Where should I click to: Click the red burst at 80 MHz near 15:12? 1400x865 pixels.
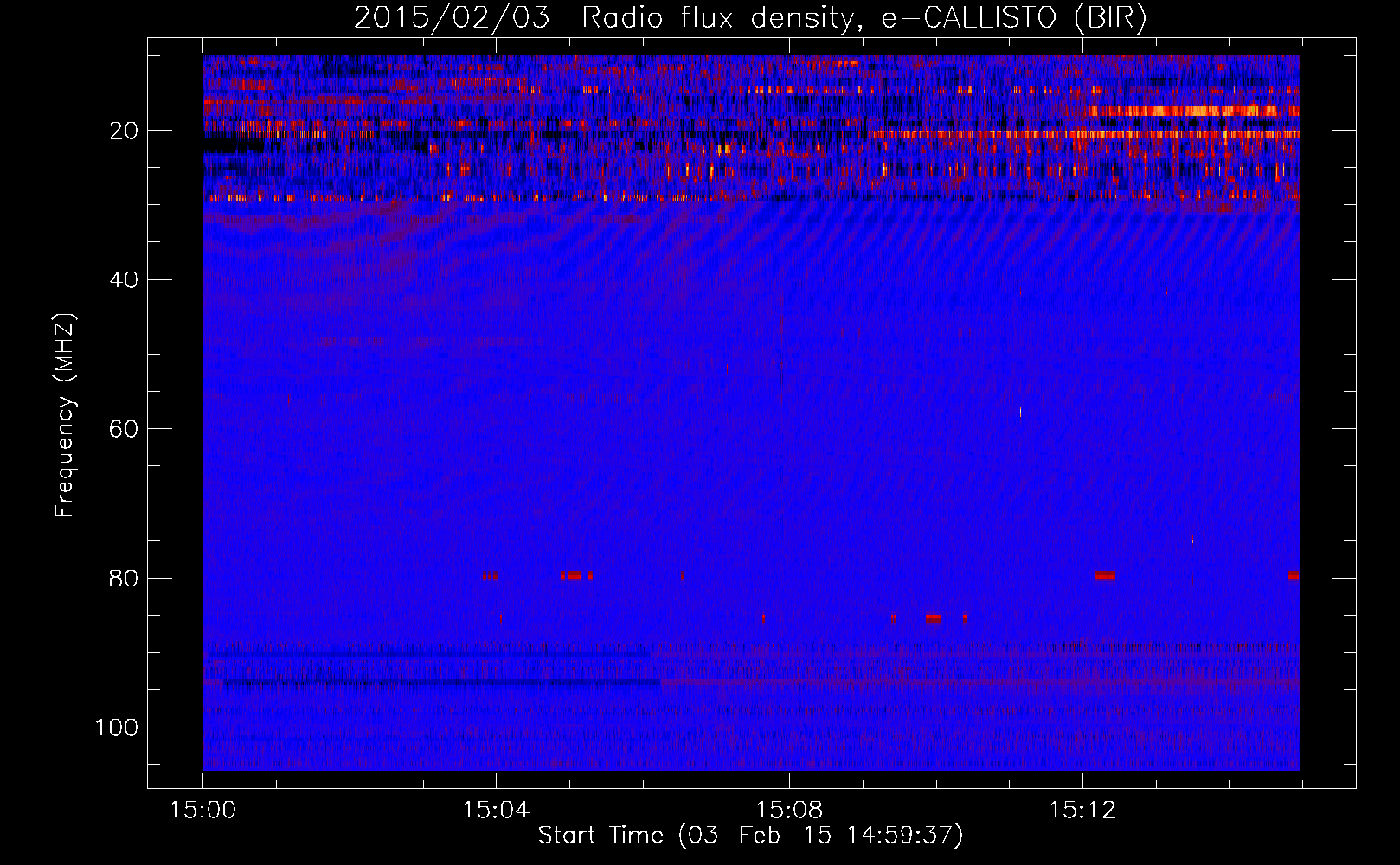click(x=1105, y=575)
